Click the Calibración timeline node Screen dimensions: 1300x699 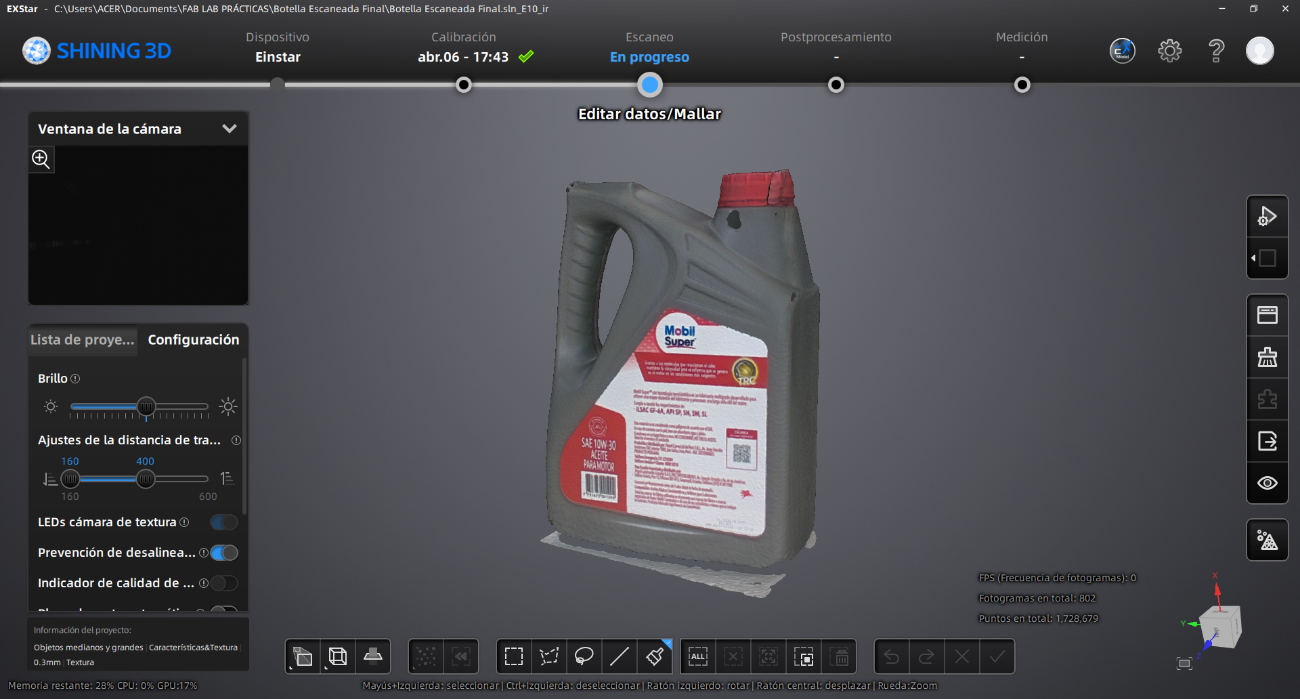pos(464,85)
